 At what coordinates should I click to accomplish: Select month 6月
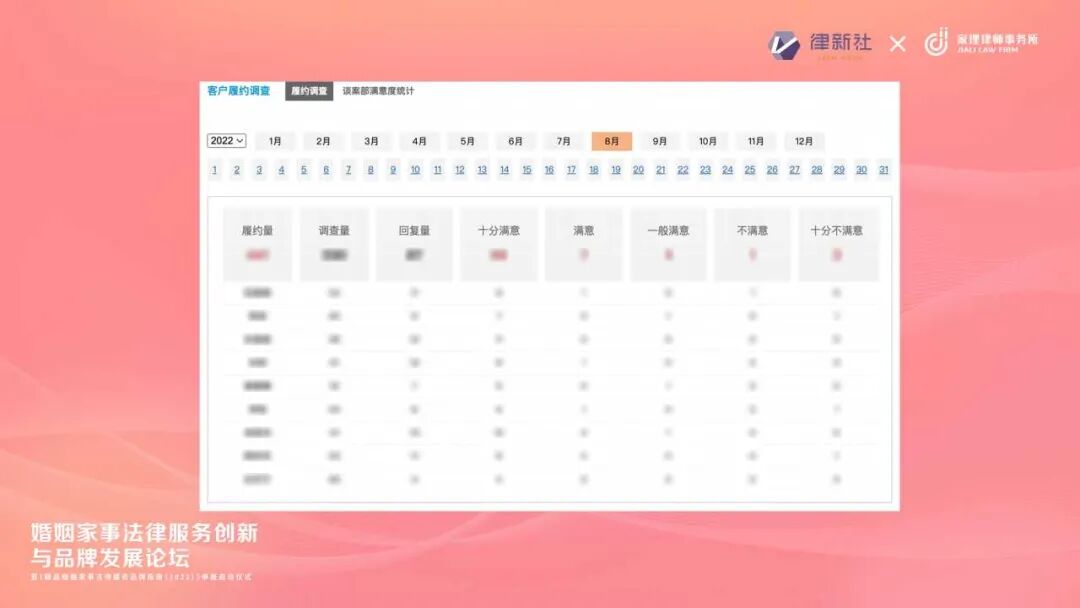click(x=515, y=141)
